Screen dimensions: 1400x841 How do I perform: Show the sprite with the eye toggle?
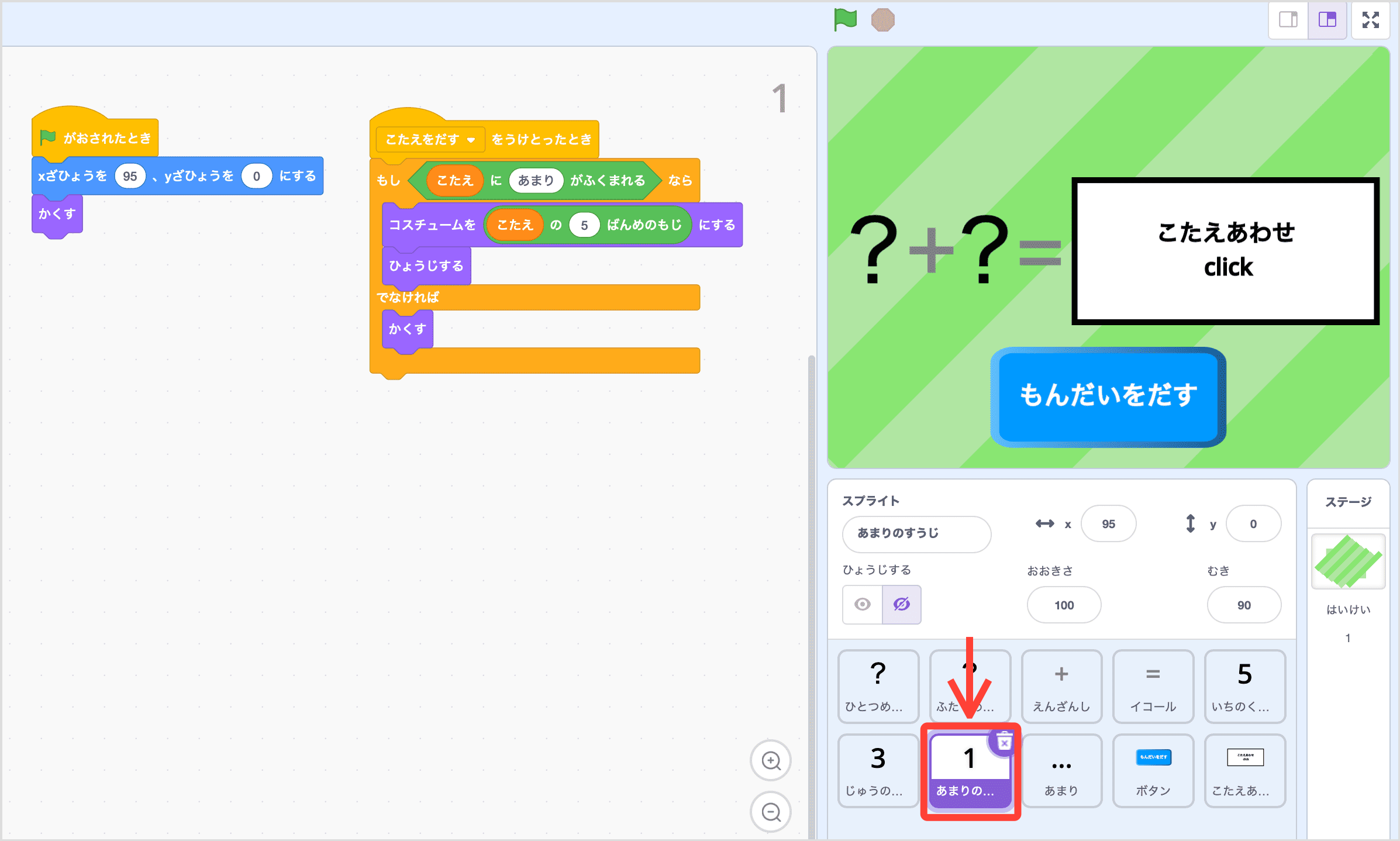coord(862,605)
